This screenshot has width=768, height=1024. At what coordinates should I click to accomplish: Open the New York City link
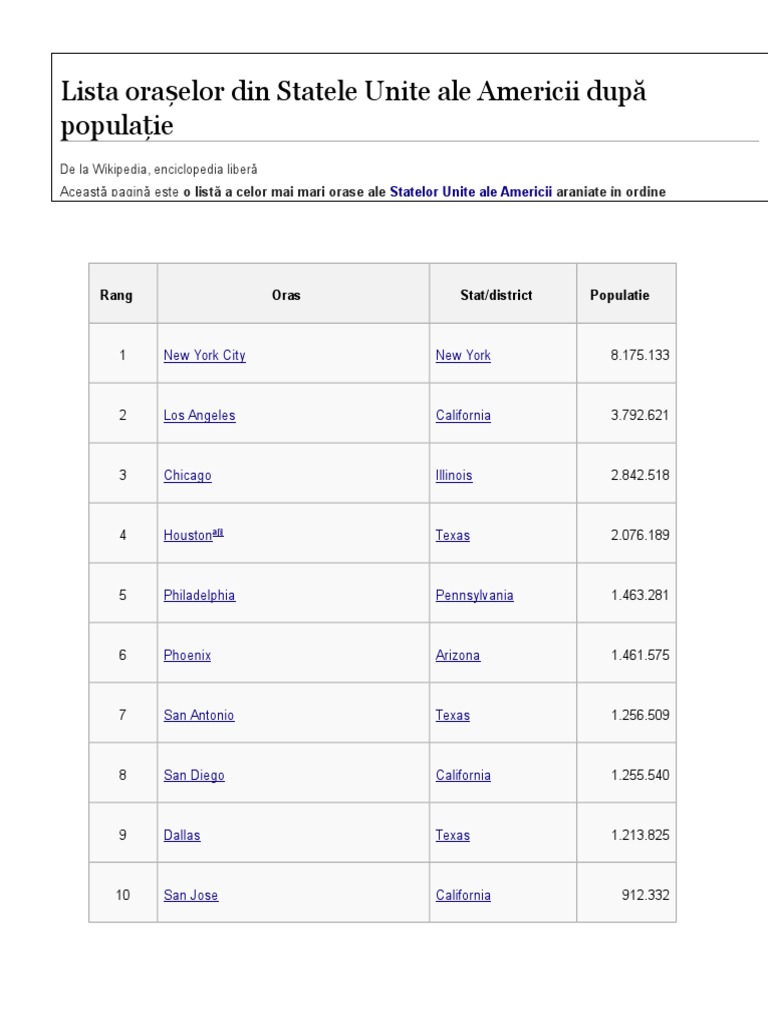tap(204, 355)
